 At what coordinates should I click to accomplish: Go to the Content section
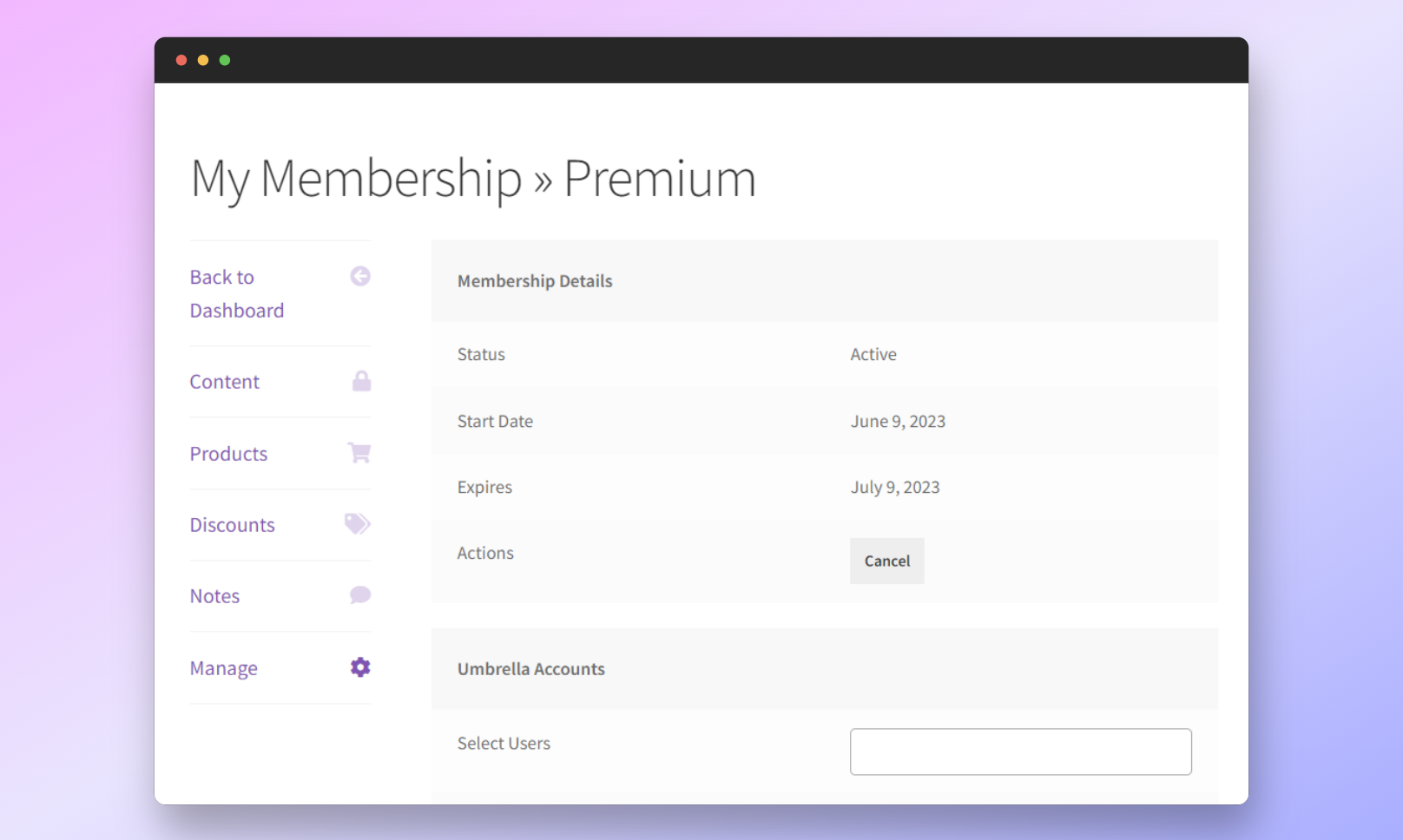click(225, 382)
